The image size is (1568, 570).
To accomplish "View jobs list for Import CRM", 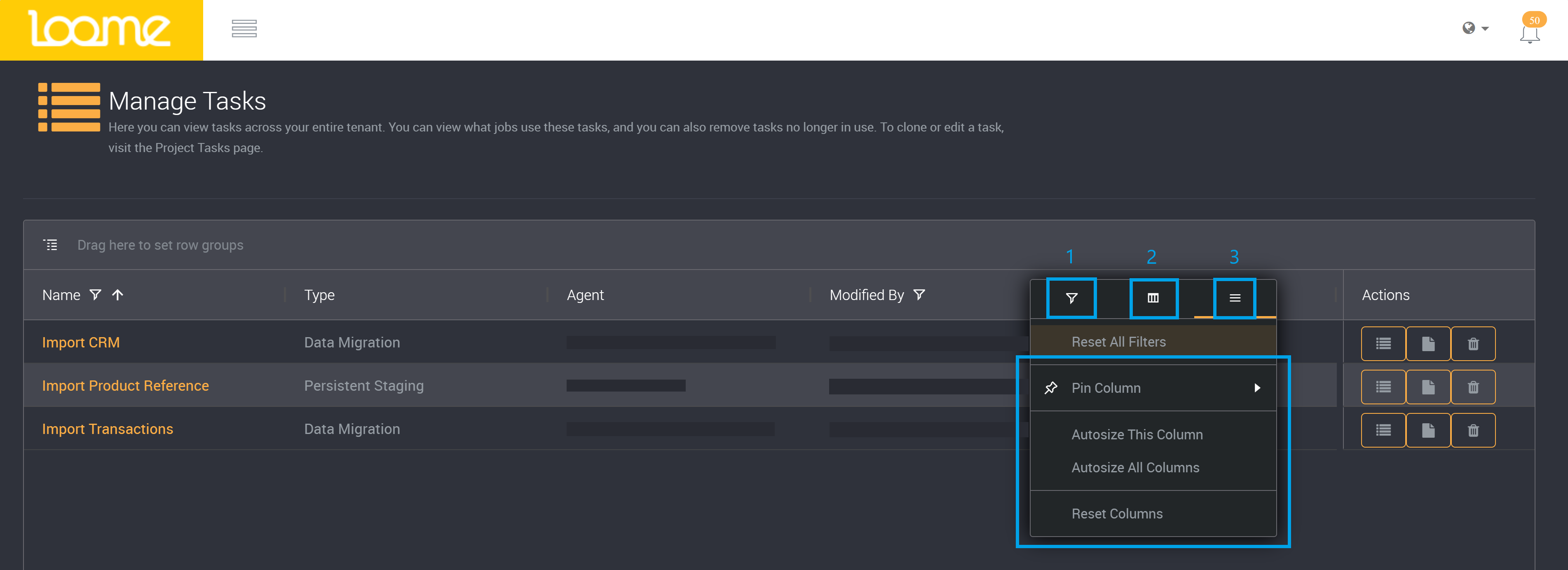I will click(1383, 344).
